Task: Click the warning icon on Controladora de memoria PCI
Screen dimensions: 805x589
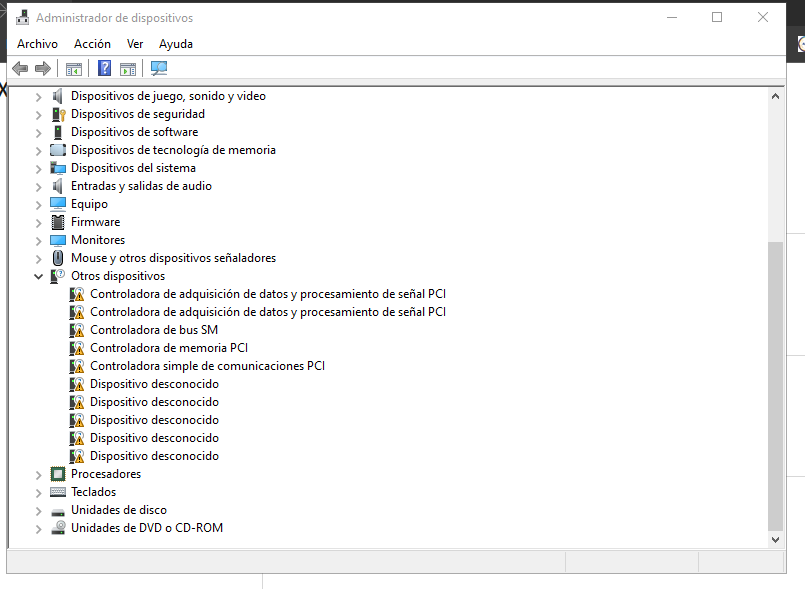Action: tap(77, 347)
